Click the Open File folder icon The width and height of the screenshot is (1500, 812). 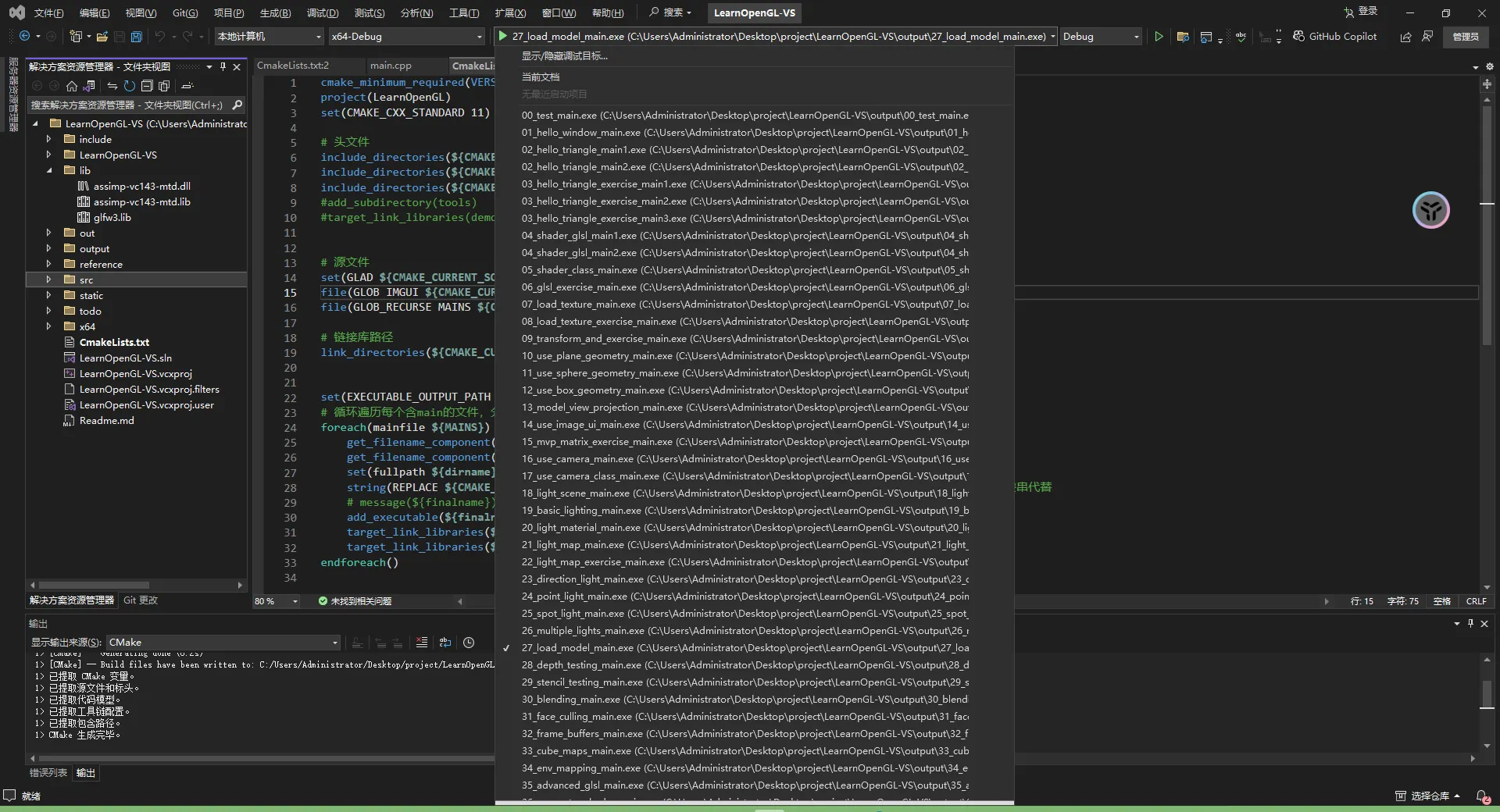coord(102,36)
